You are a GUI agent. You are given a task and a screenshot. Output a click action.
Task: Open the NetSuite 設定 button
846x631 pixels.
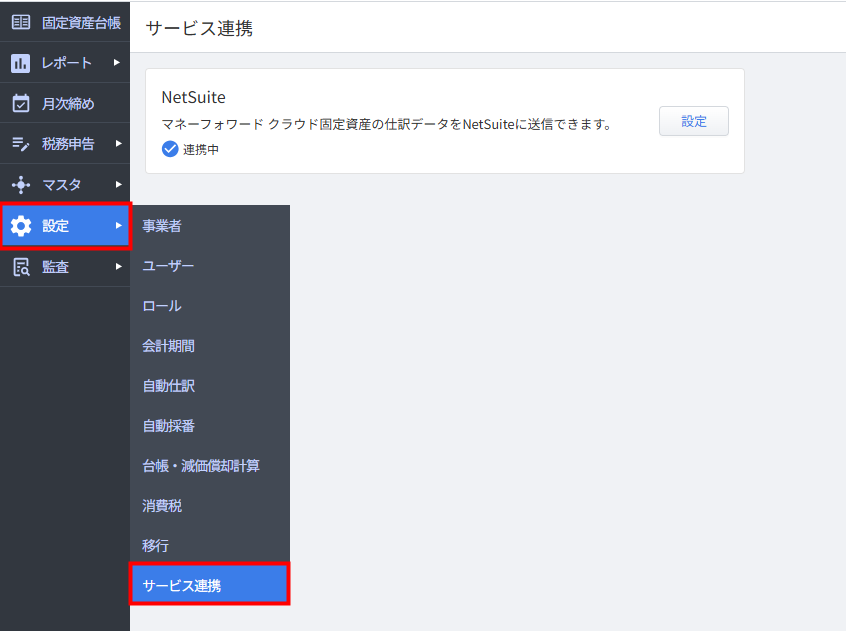click(693, 121)
